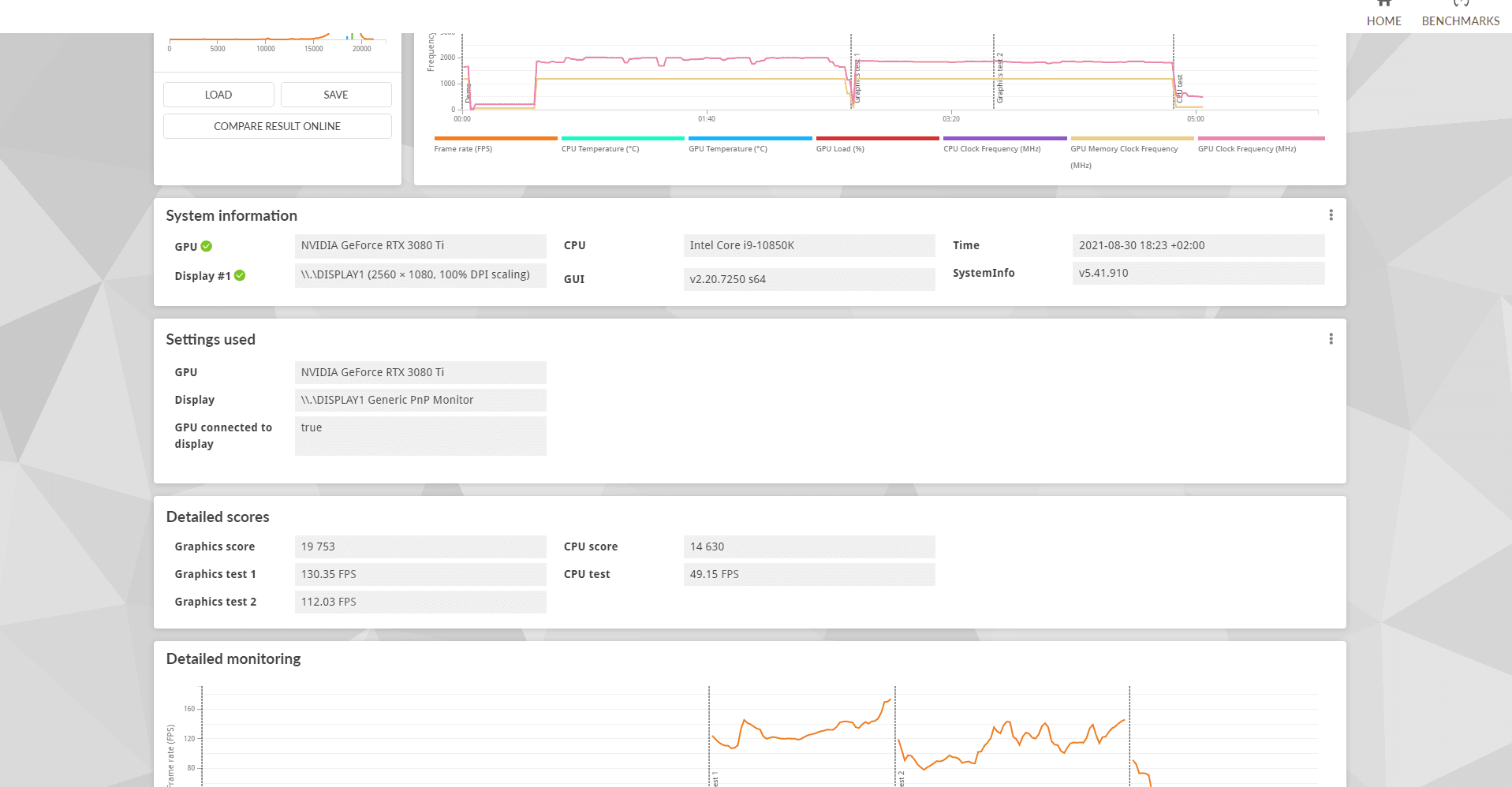Click the Detailed scores heading
The height and width of the screenshot is (787, 1512).
(218, 517)
